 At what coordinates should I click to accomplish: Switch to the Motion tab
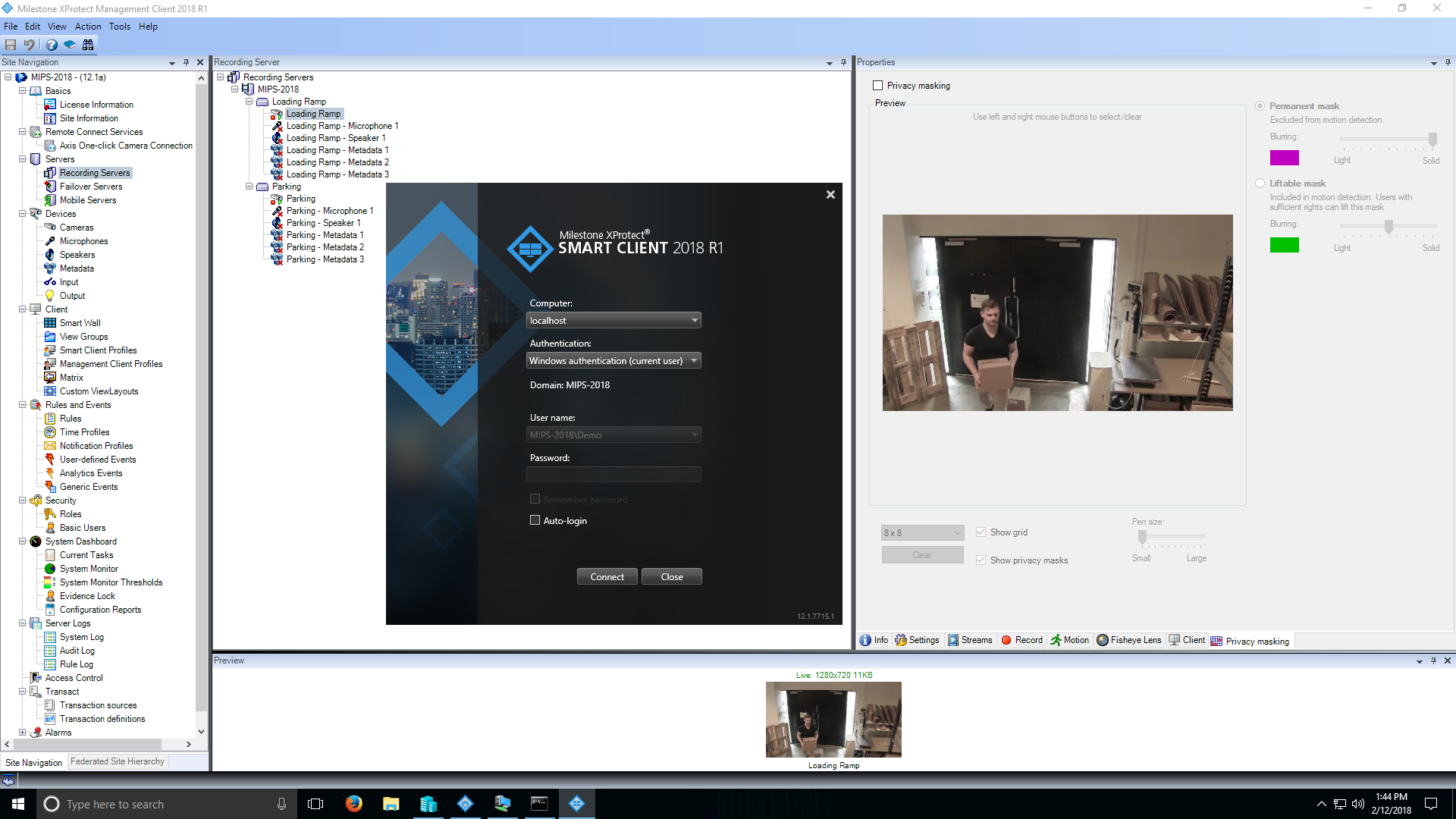tap(1069, 640)
